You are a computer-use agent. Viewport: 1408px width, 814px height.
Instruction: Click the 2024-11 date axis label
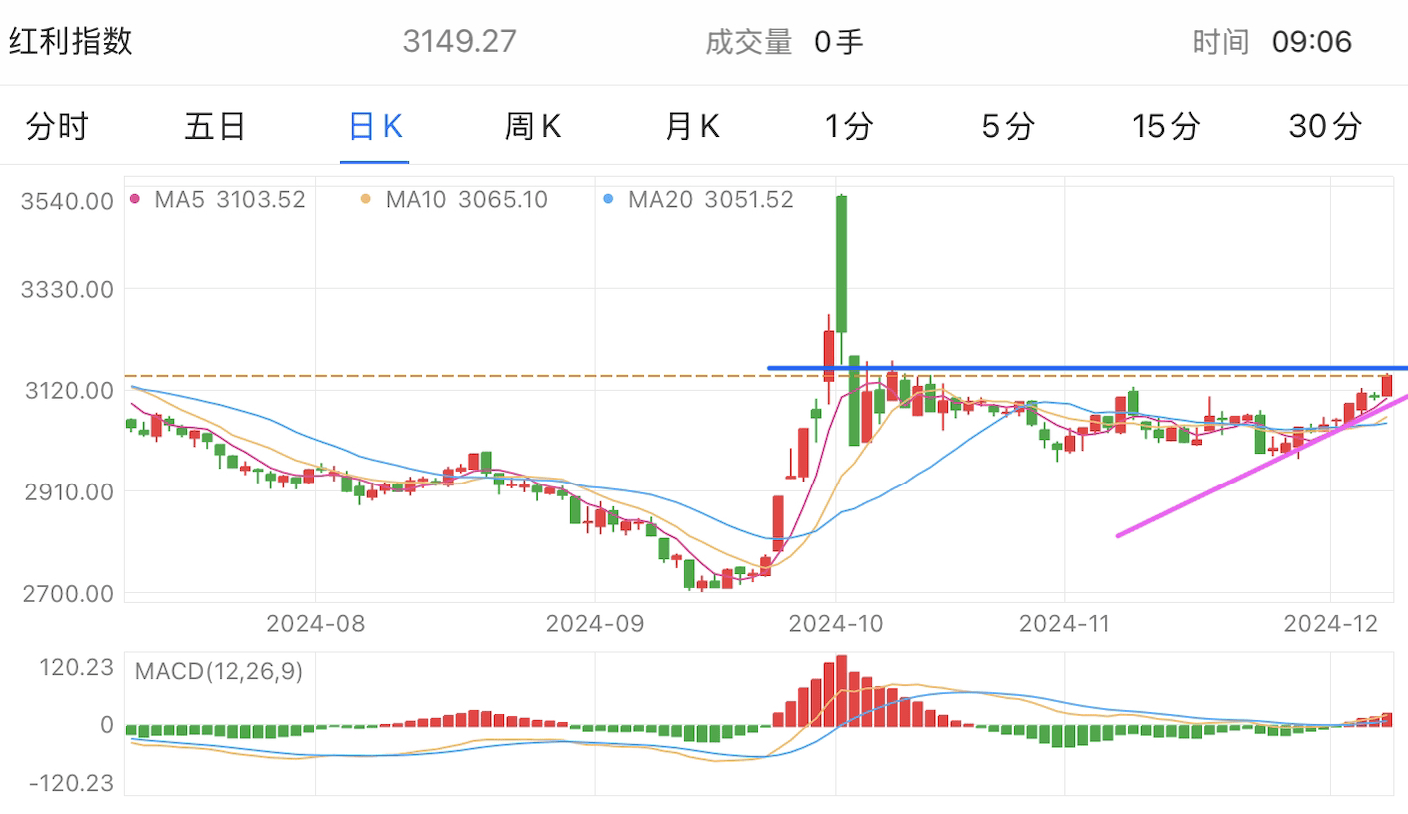tap(1065, 624)
